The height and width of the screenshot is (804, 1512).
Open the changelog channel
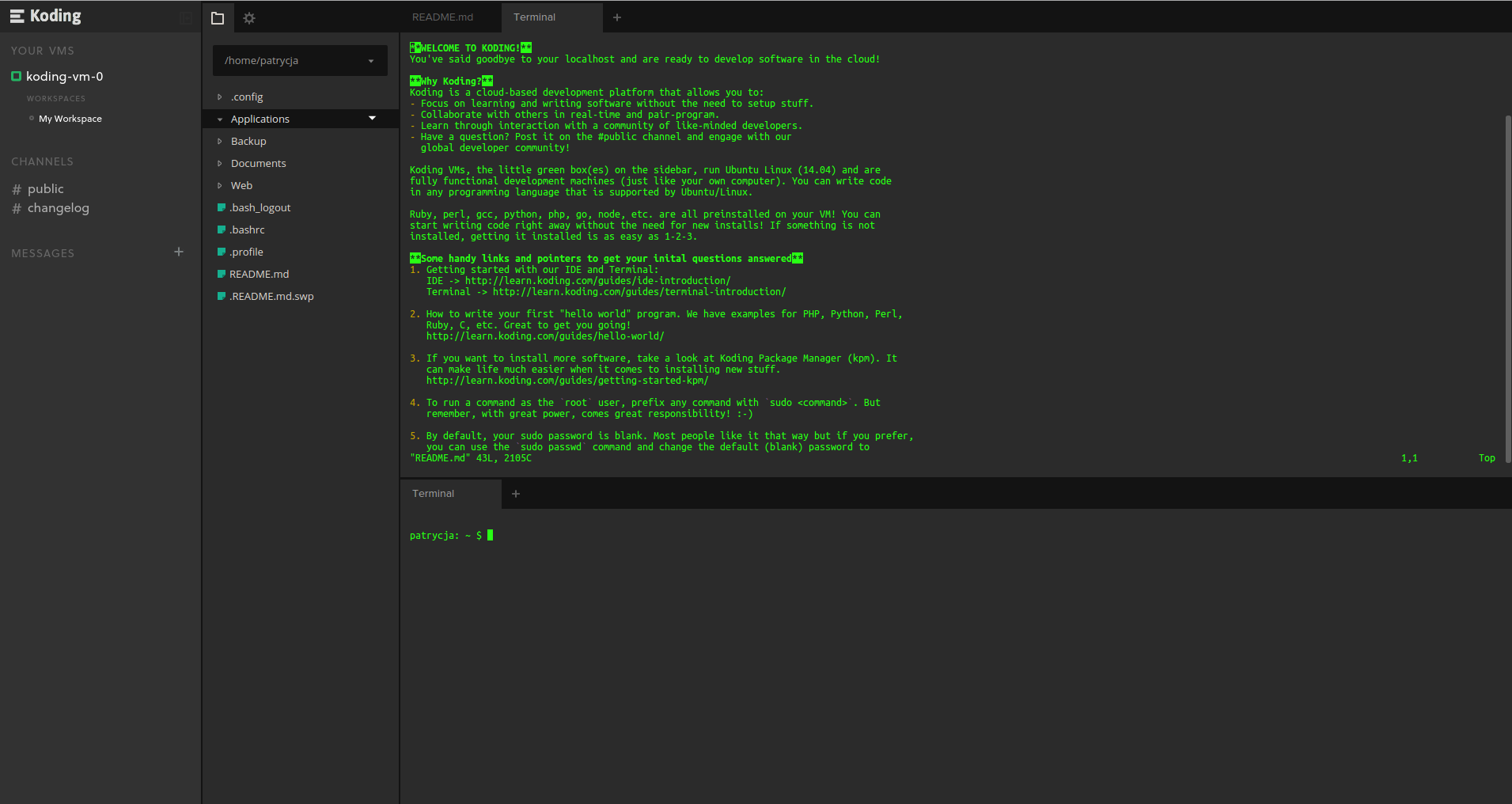(58, 207)
